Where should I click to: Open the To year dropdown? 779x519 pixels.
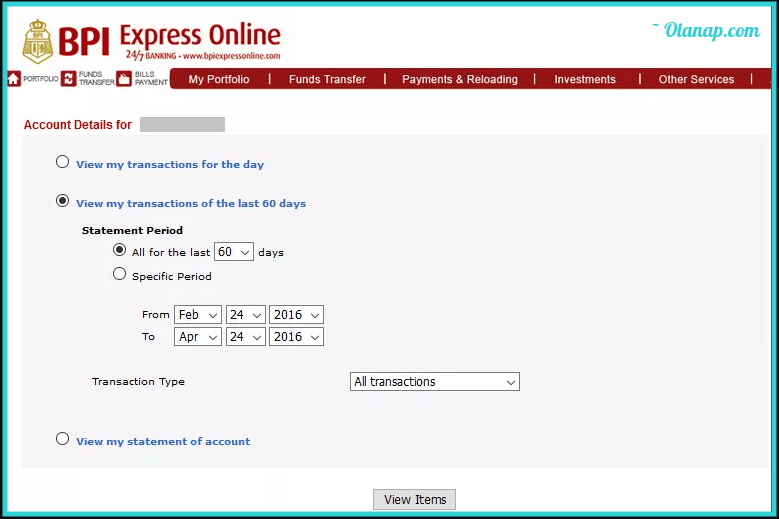296,337
